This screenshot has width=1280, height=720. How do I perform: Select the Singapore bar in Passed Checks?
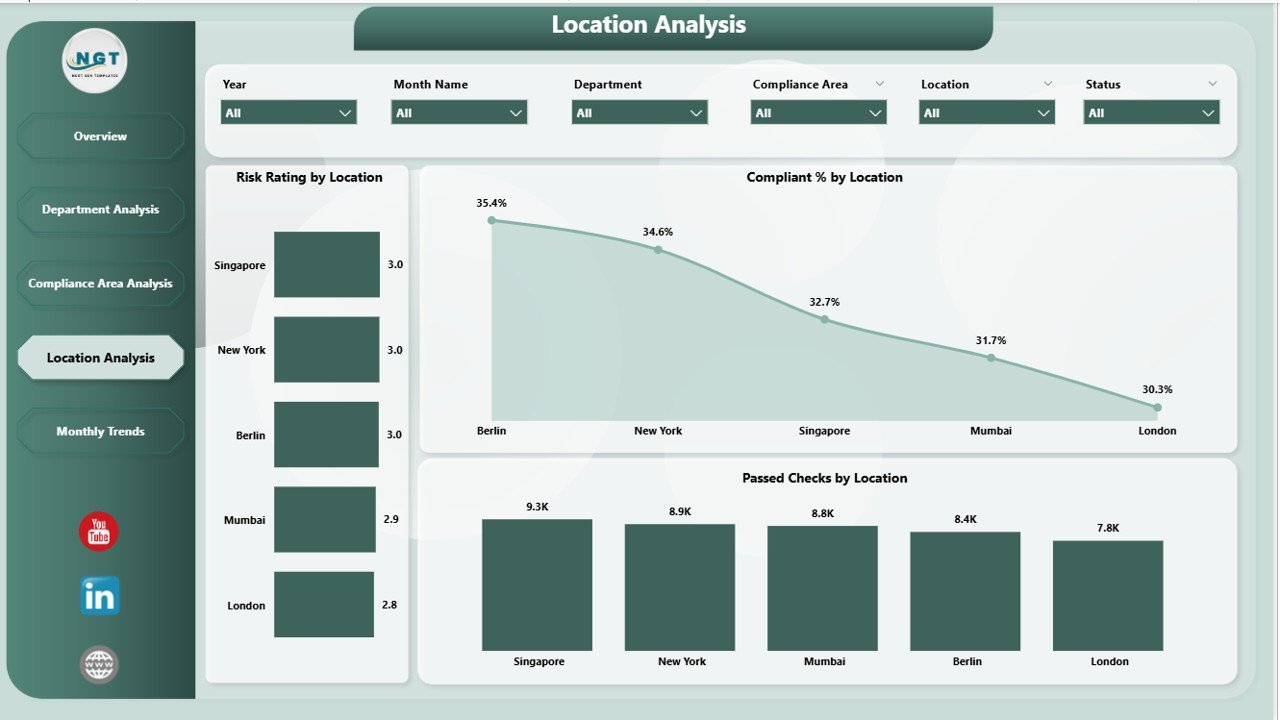(x=537, y=585)
